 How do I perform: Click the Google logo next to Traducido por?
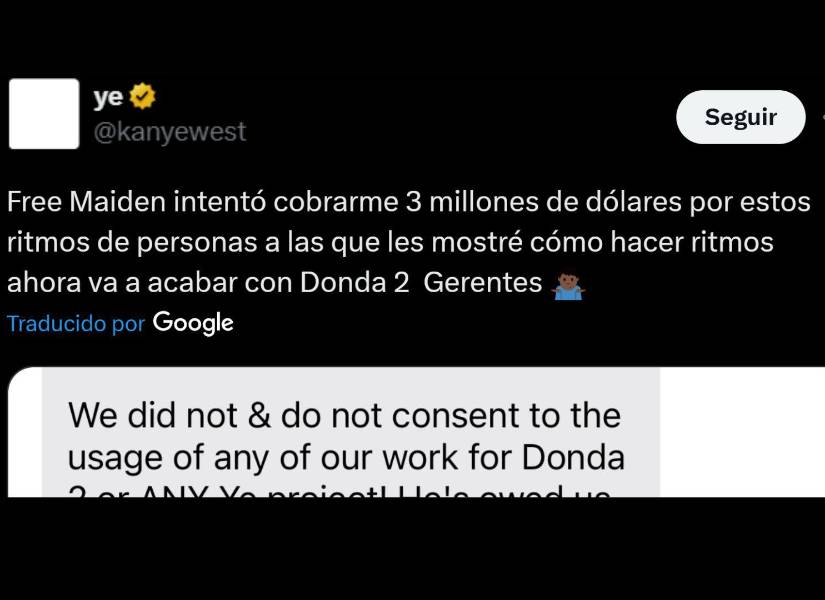(193, 323)
